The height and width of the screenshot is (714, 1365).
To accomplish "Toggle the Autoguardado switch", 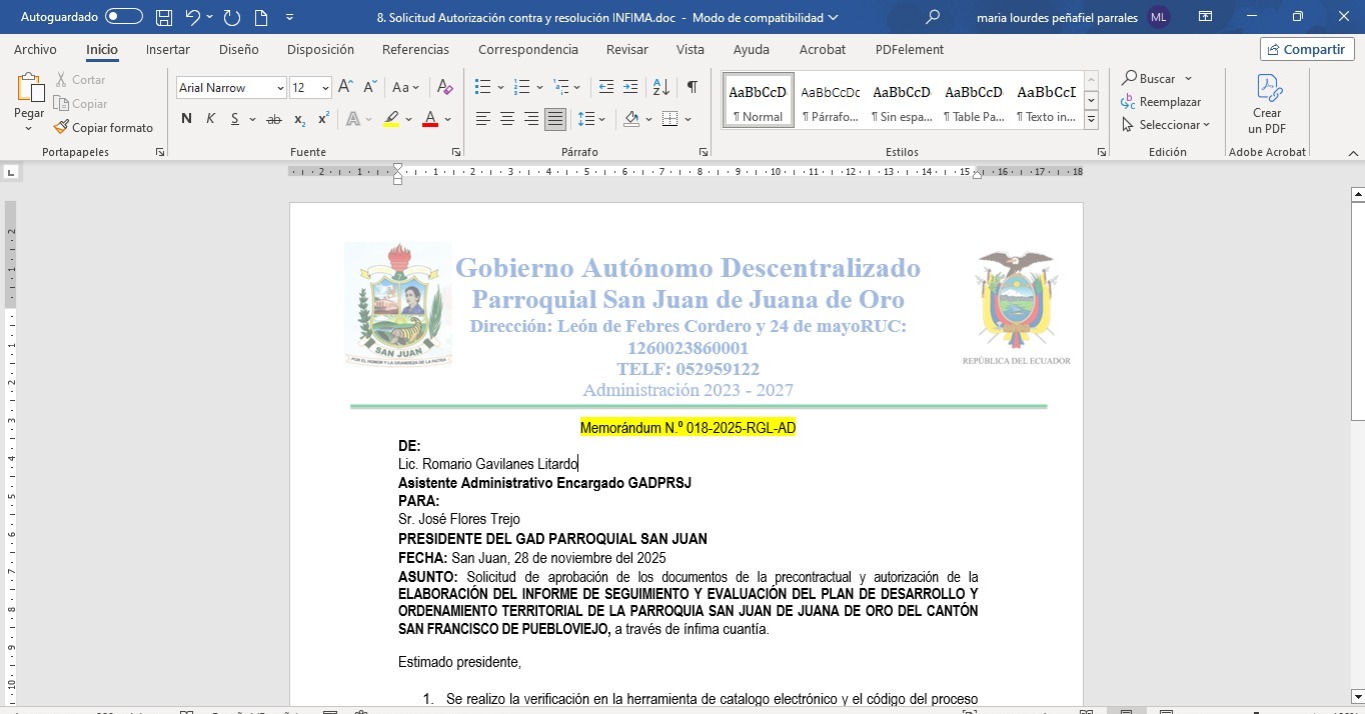I will (123, 17).
